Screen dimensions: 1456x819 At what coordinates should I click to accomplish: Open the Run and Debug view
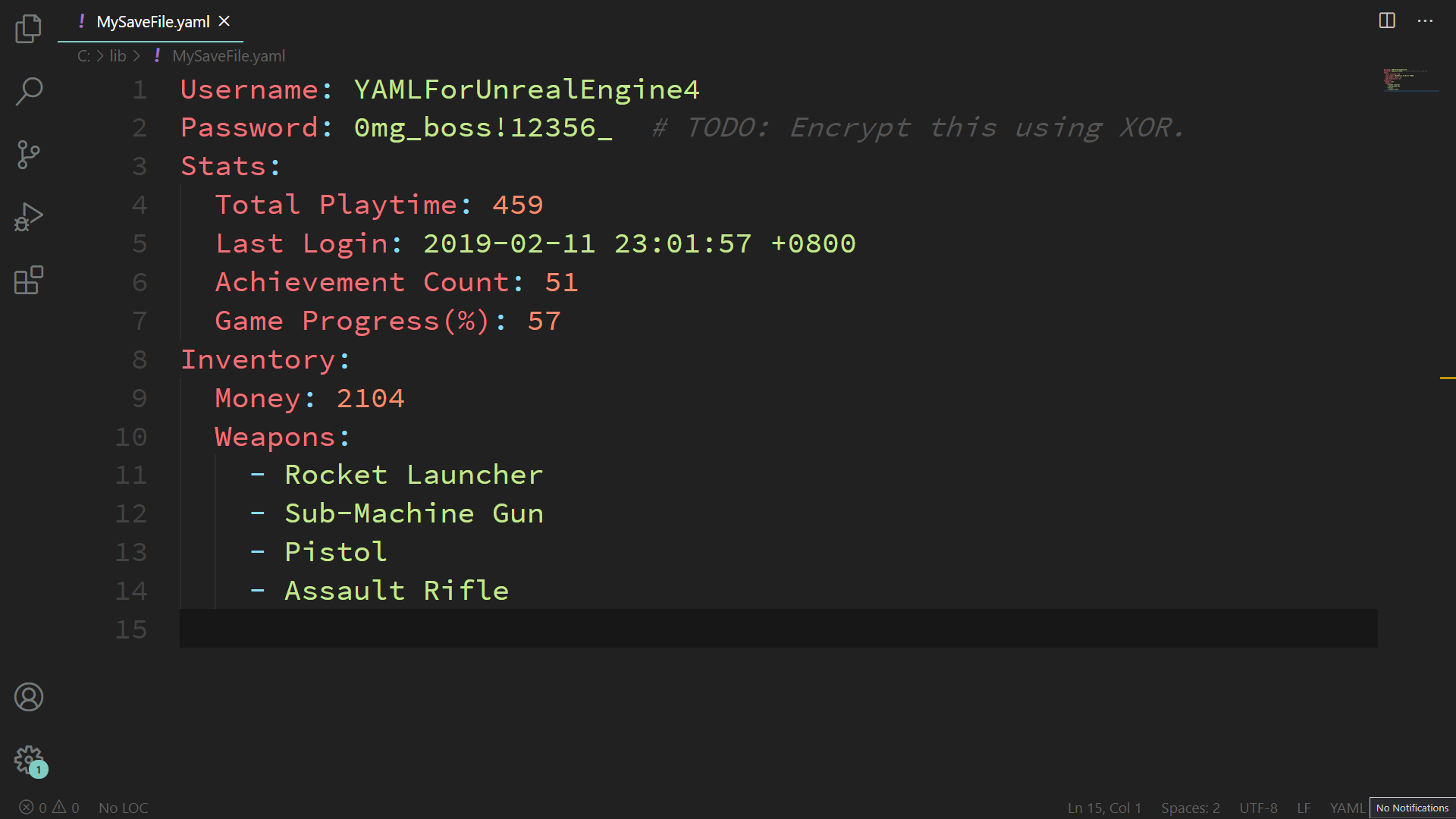click(28, 217)
